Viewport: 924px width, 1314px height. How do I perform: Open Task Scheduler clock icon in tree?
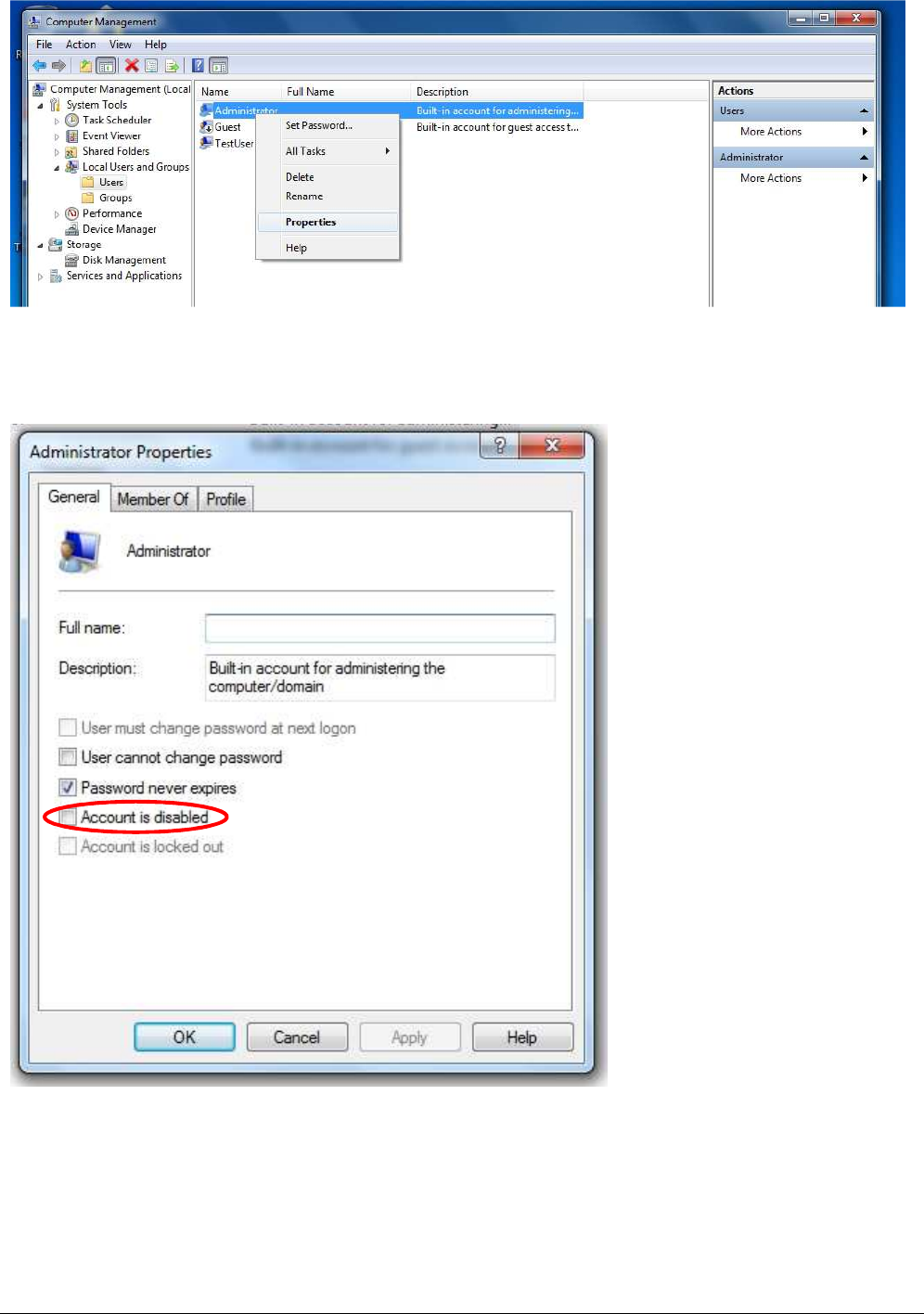pyautogui.click(x=72, y=121)
